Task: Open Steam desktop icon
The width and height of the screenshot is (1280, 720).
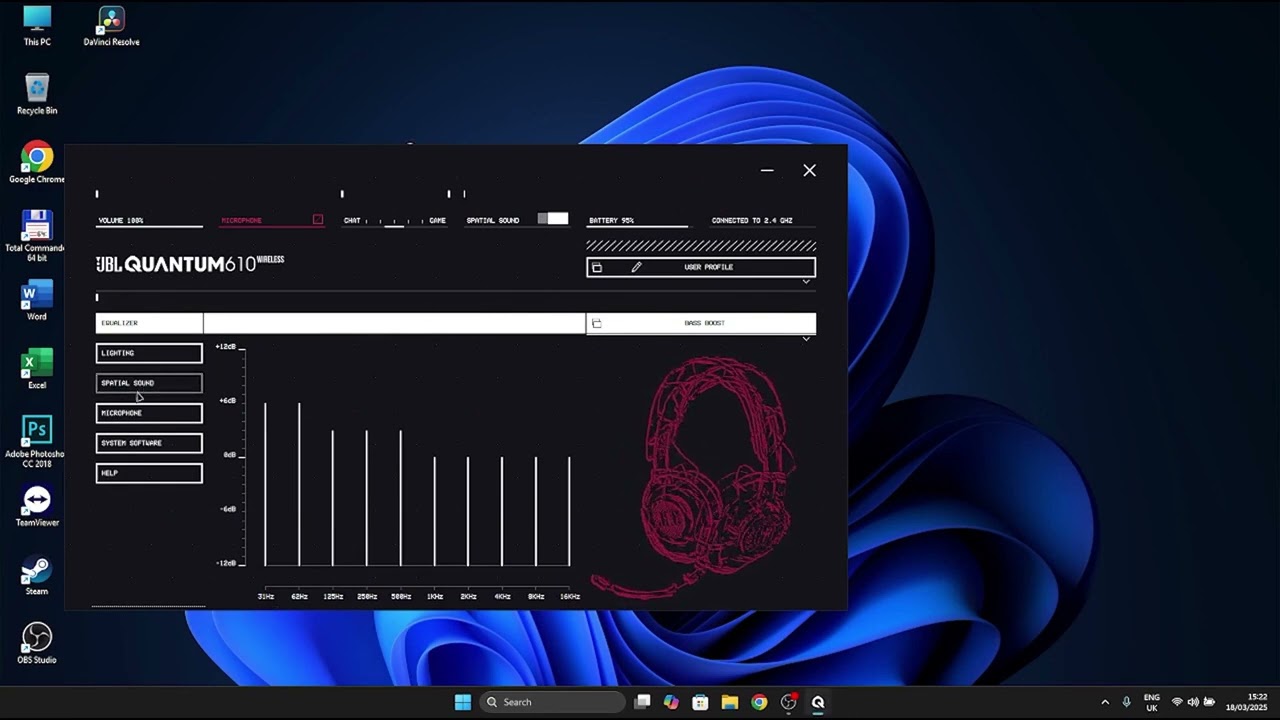Action: pyautogui.click(x=37, y=575)
